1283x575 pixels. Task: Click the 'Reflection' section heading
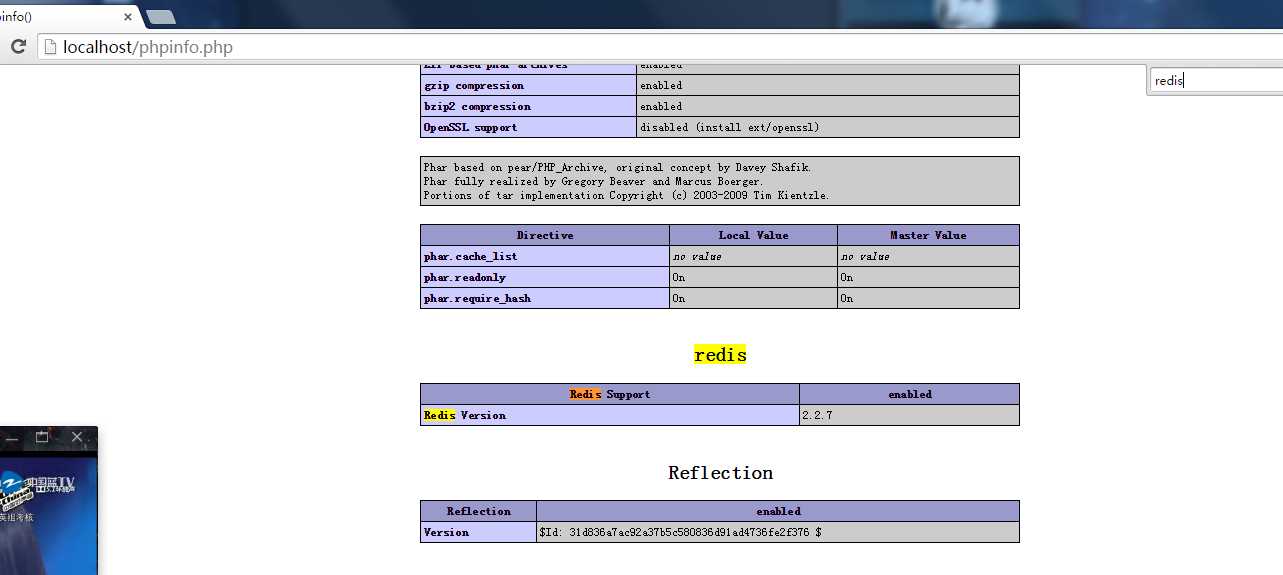720,473
